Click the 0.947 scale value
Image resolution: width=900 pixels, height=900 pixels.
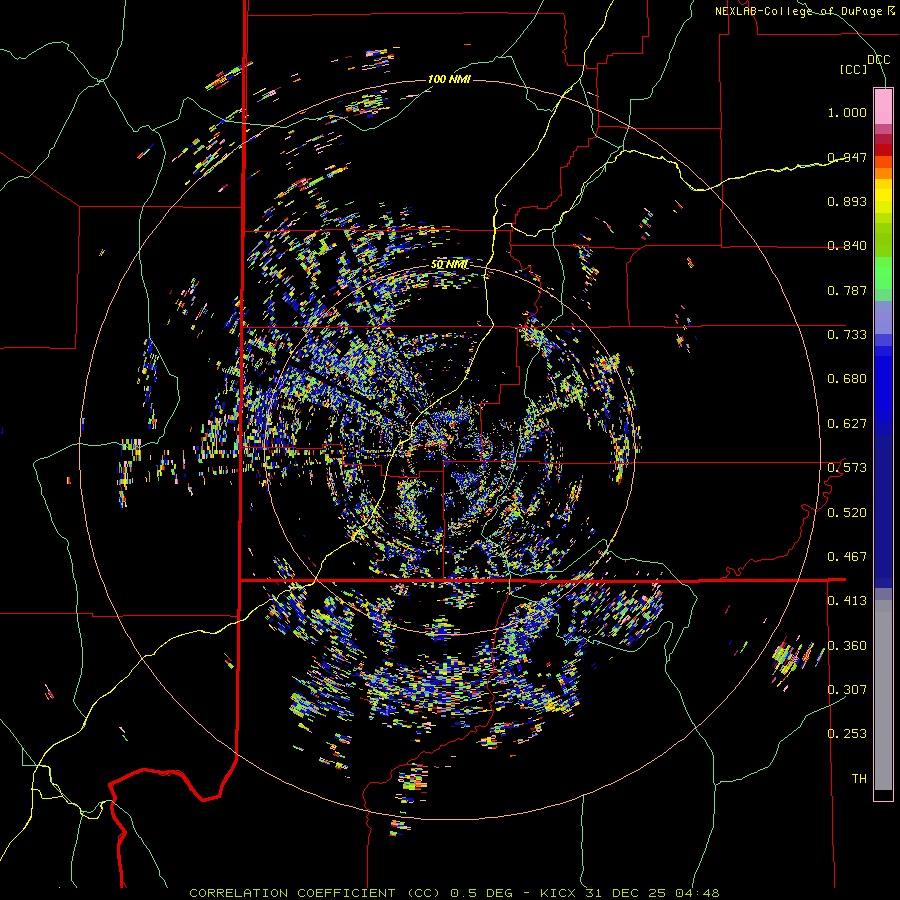(x=847, y=157)
